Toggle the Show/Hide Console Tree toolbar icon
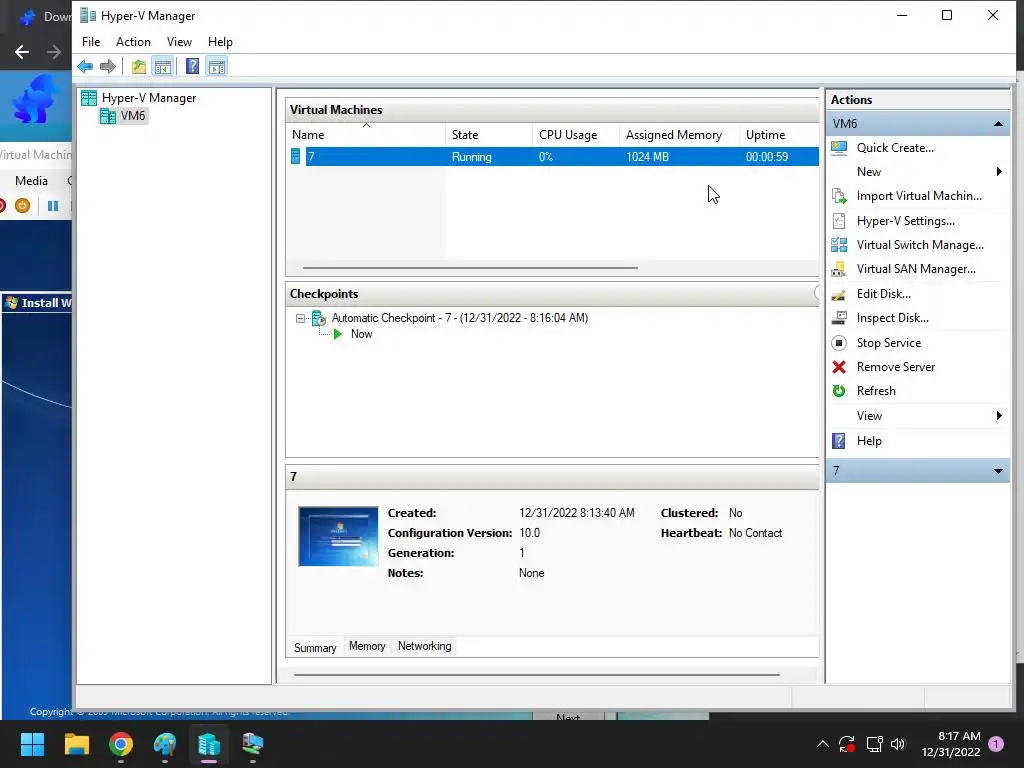1024x768 pixels. click(x=163, y=66)
